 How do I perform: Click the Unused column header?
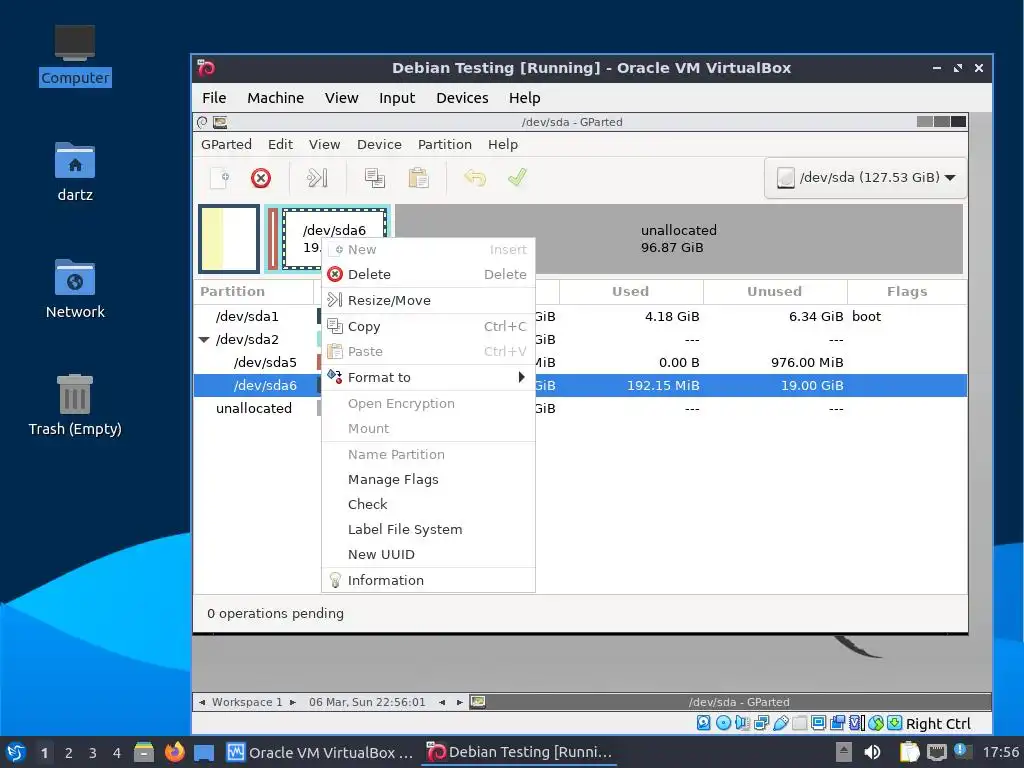click(775, 292)
